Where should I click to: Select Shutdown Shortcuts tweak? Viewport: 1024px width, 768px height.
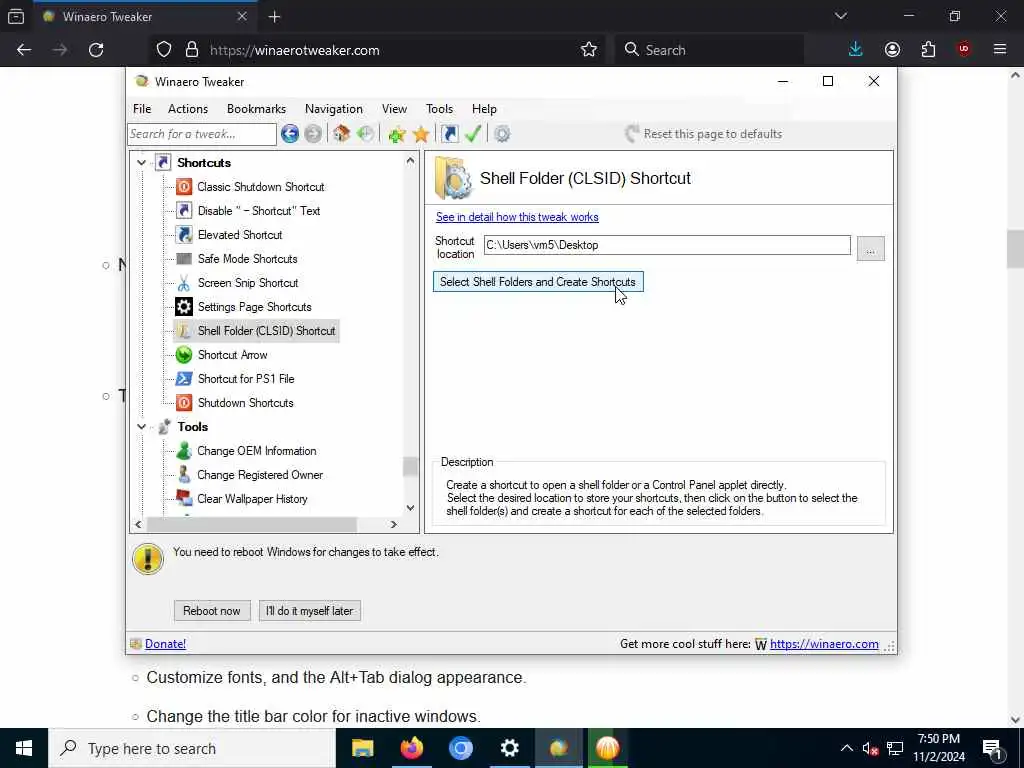coord(246,403)
